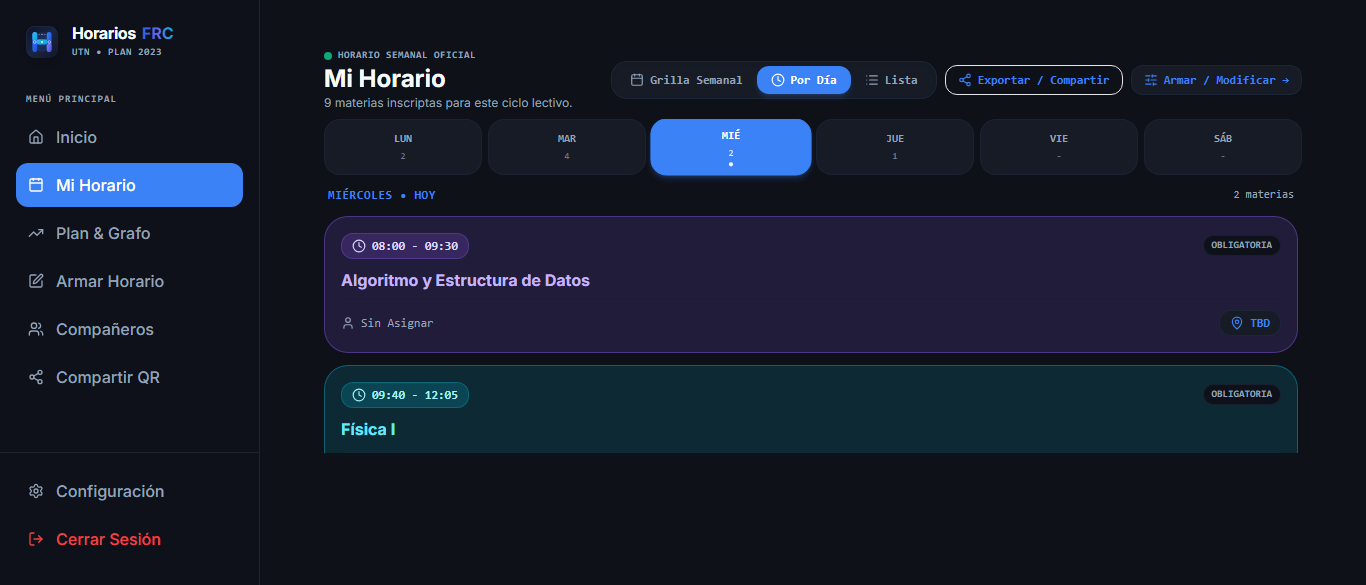Click the location pin icon beside TBD

pos(1237,323)
